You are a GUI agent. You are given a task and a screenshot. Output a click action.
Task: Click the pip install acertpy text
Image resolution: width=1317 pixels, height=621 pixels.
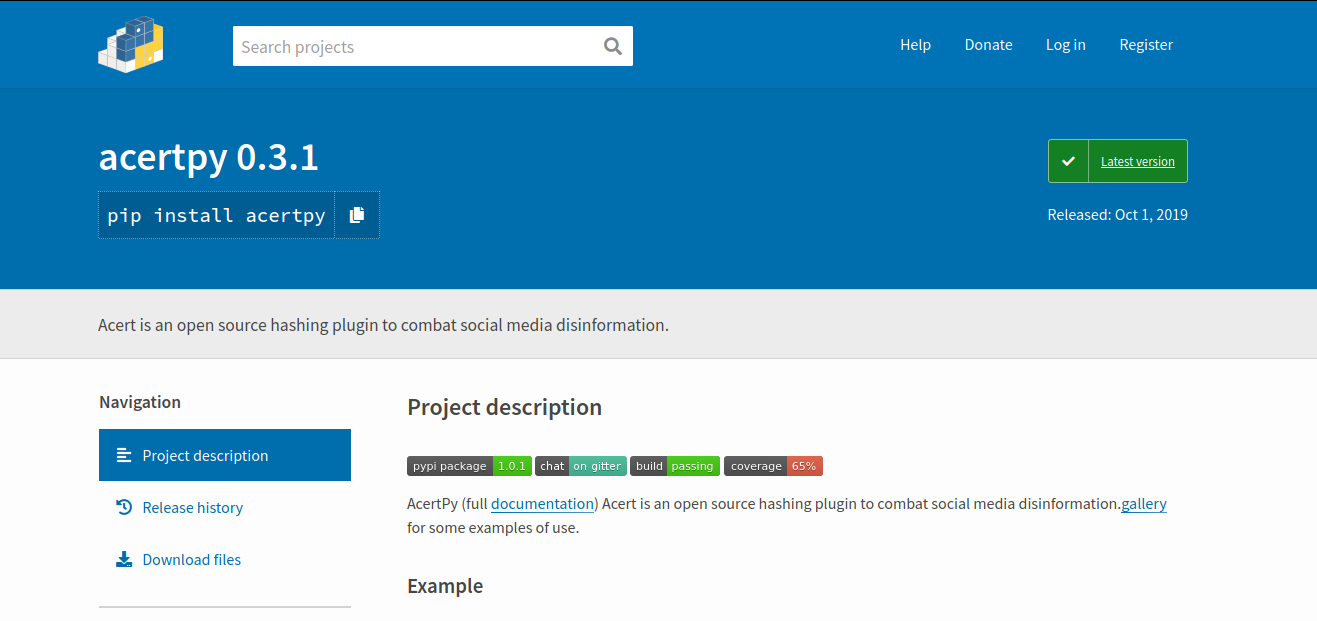pos(216,215)
